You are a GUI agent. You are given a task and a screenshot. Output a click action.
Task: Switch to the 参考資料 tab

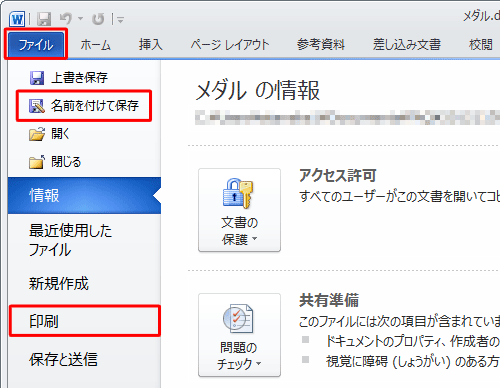click(321, 44)
